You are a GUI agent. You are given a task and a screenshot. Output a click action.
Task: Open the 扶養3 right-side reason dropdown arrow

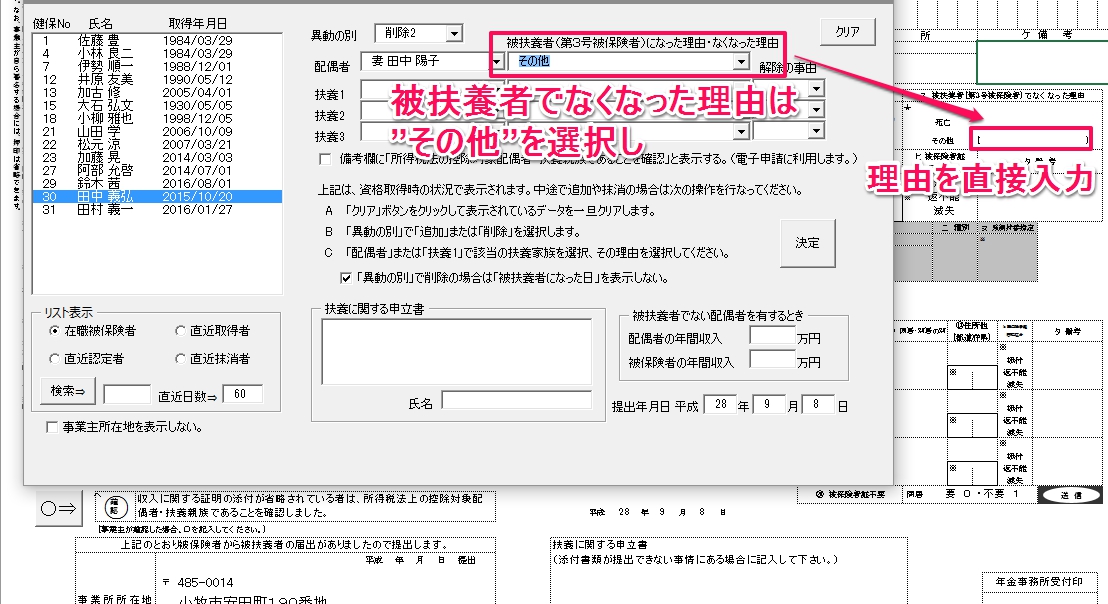[x=816, y=131]
